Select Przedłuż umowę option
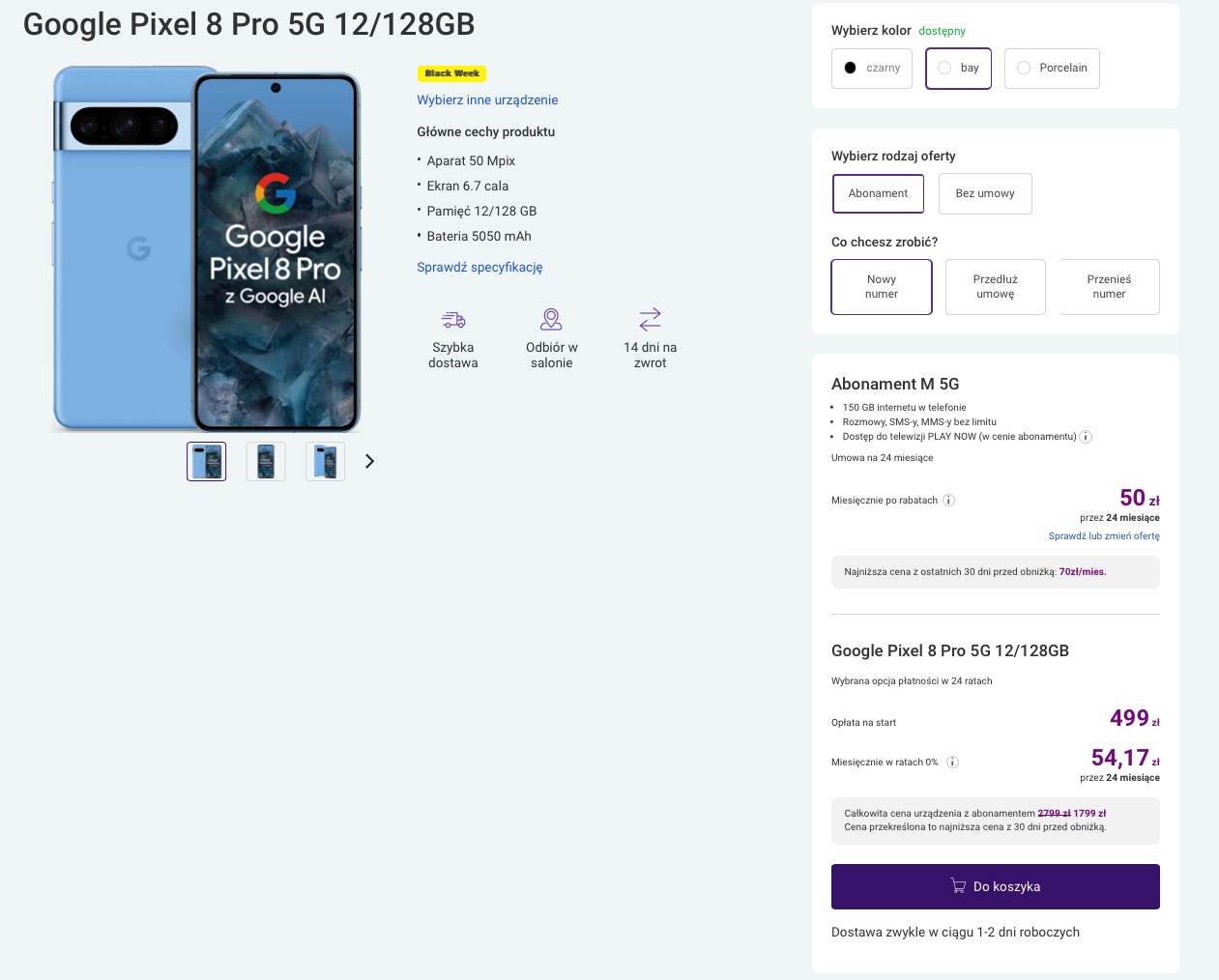This screenshot has height=980, width=1219. (995, 287)
